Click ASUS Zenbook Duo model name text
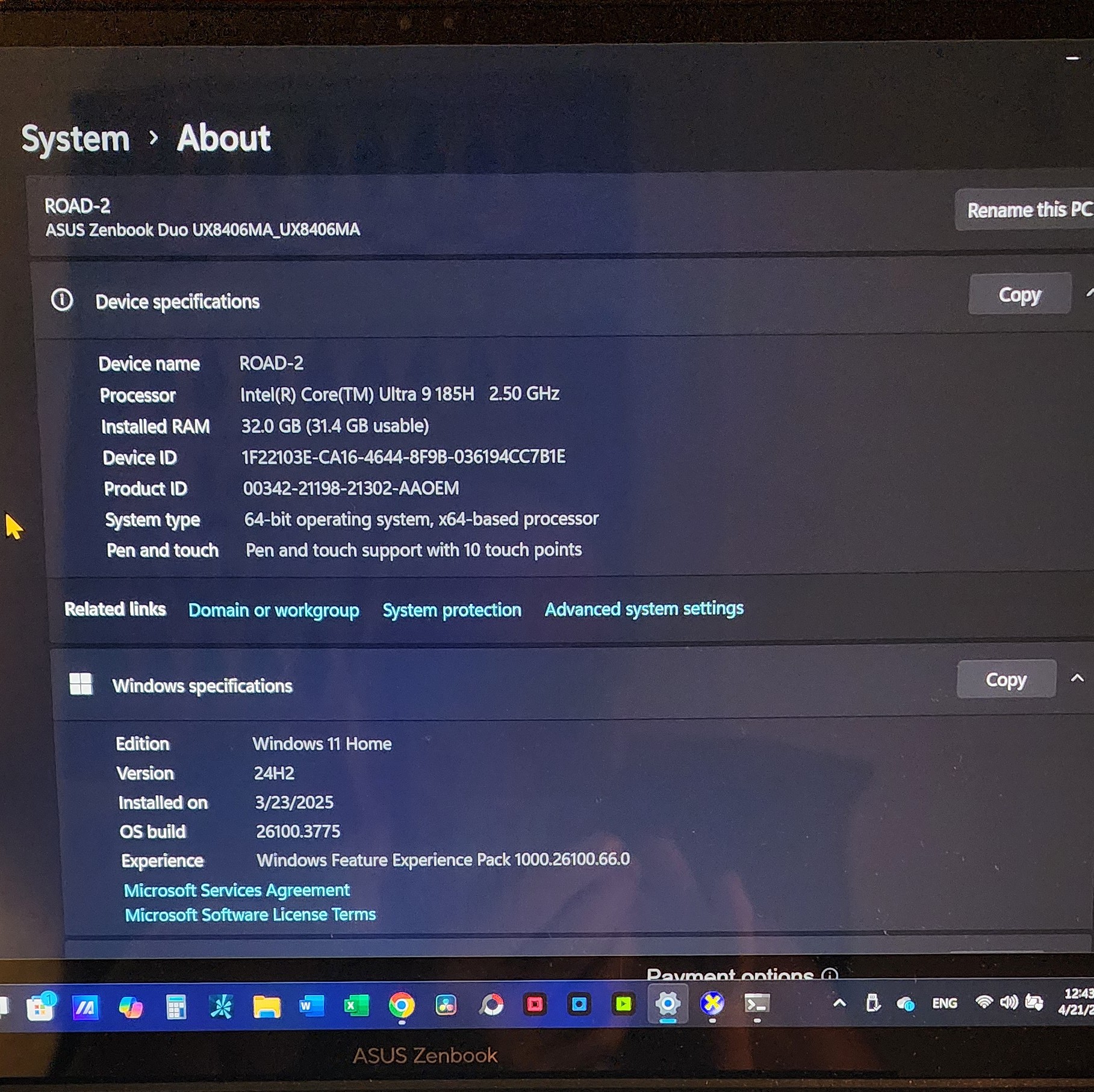The image size is (1094, 1092). (x=203, y=229)
